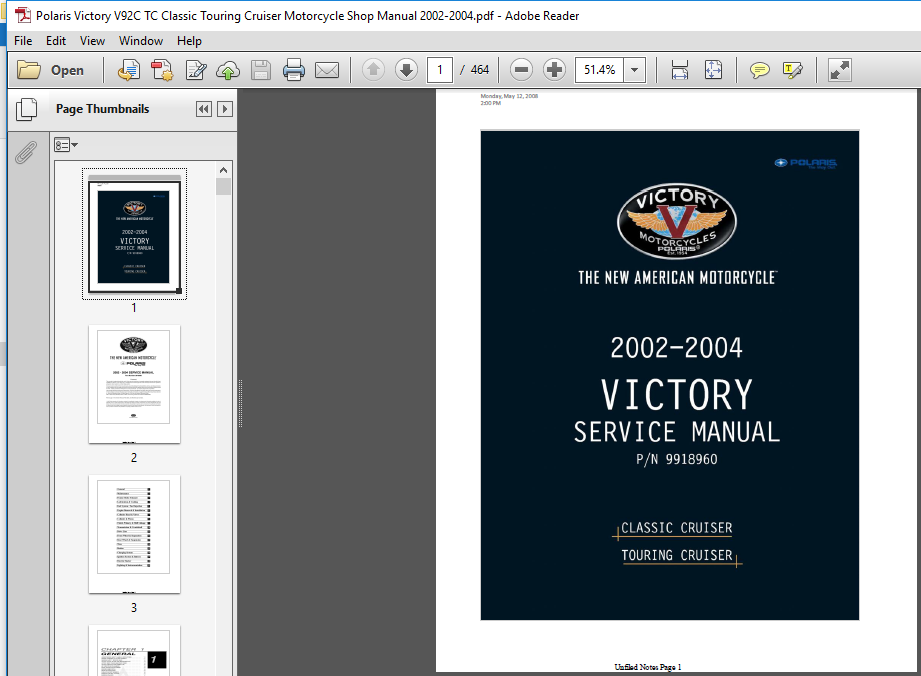
Task: Click the Add sticky note comment icon
Action: point(759,70)
